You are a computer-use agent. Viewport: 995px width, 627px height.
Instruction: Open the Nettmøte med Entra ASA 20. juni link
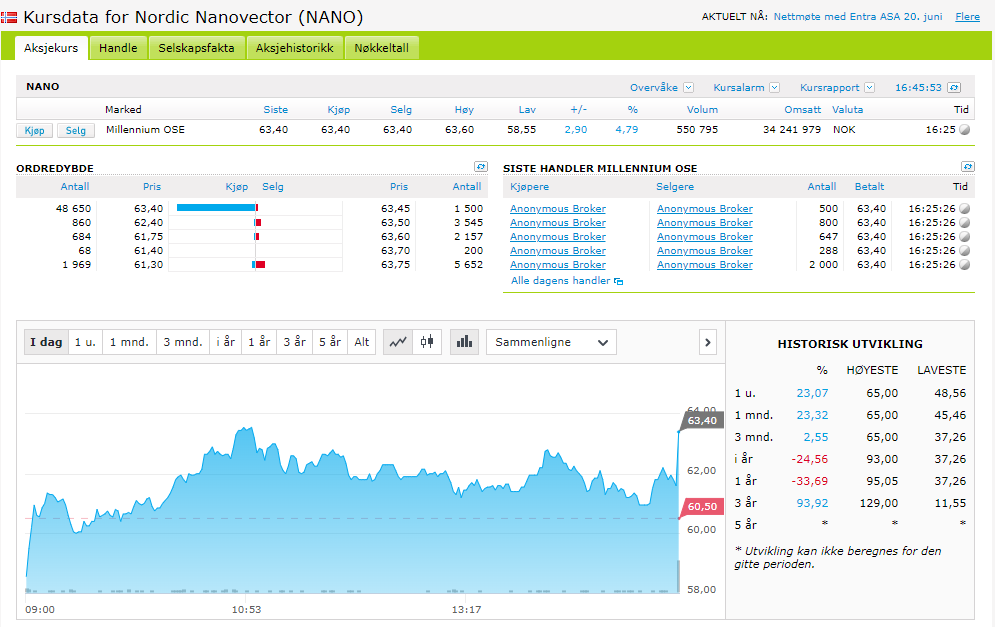(858, 16)
